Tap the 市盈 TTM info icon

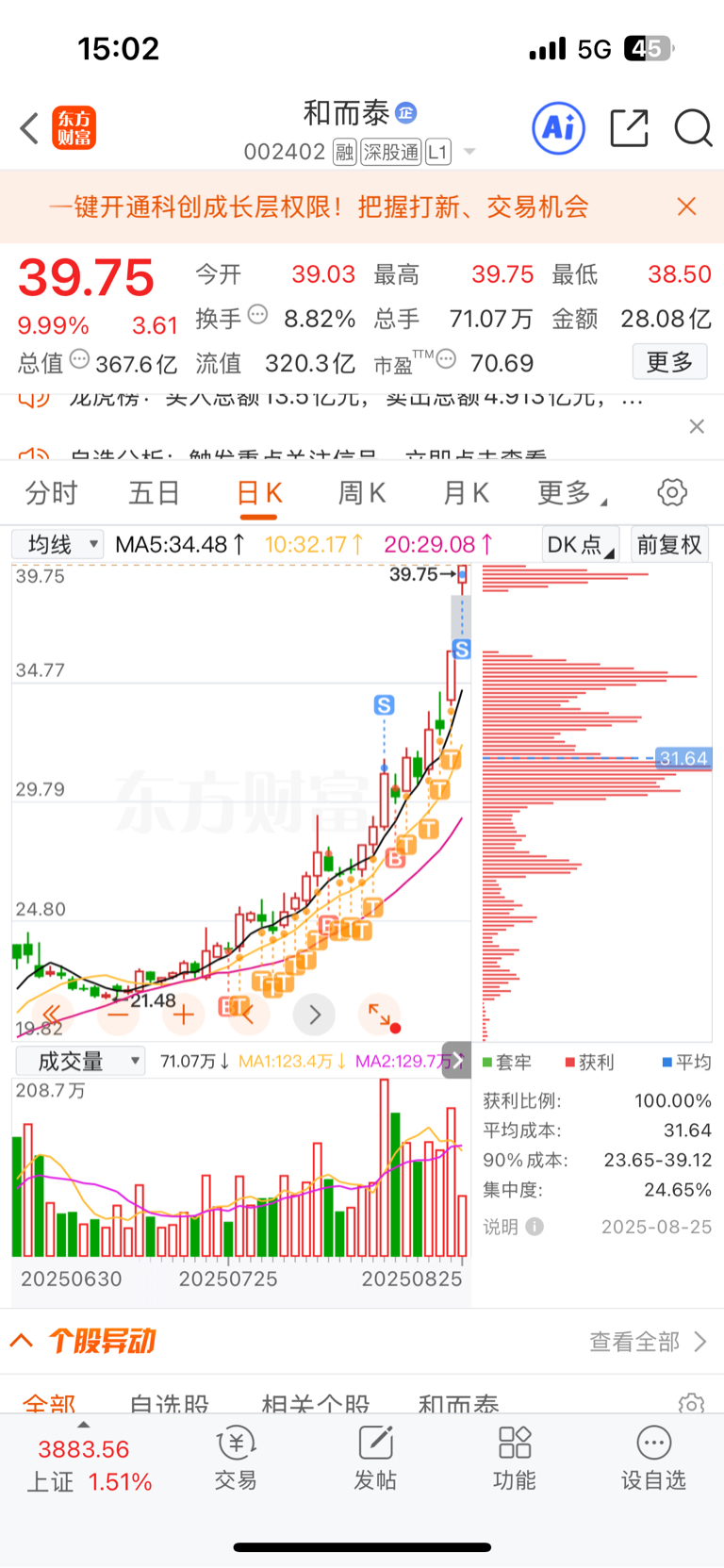tap(446, 359)
